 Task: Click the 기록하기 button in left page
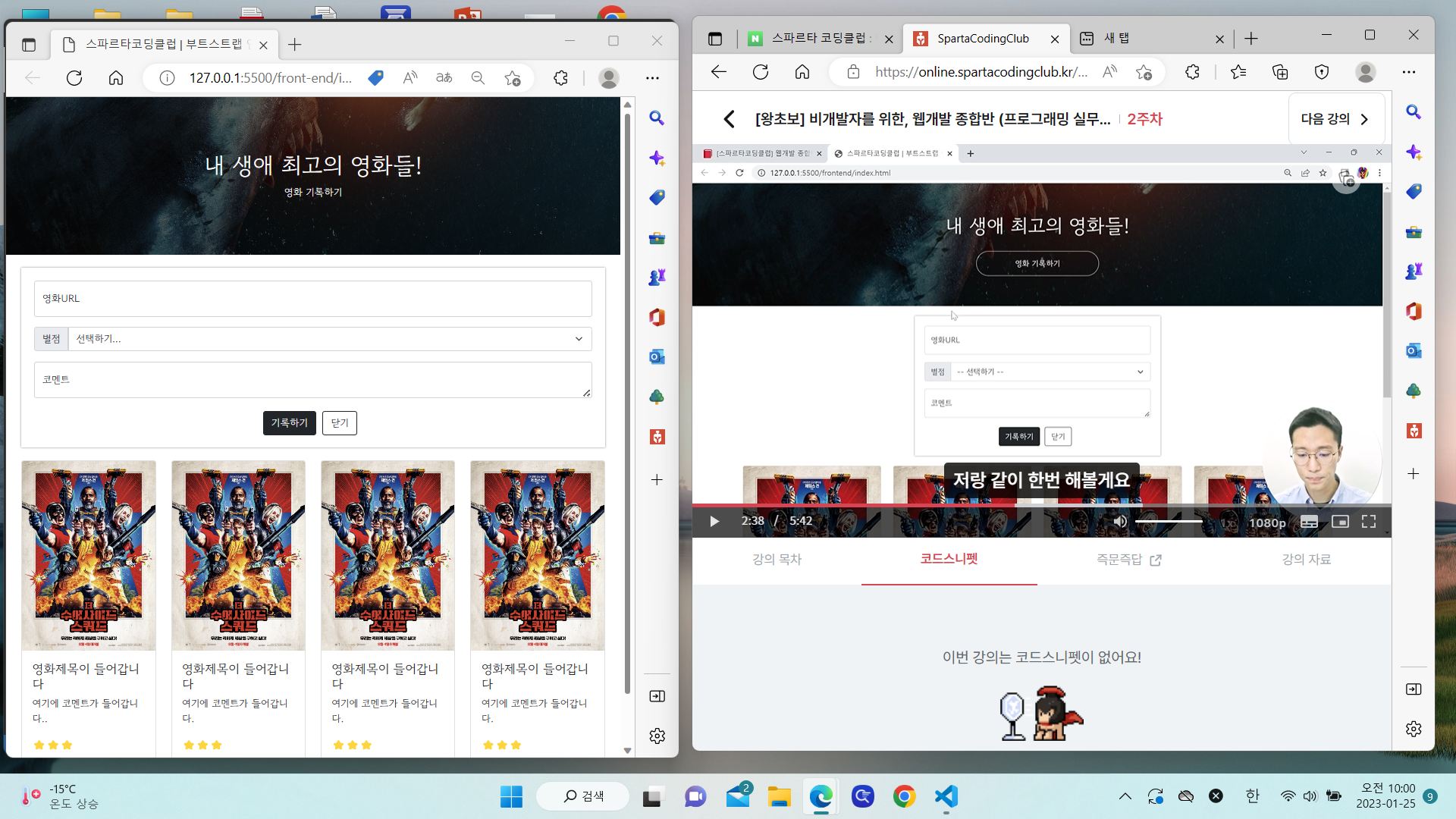290,423
